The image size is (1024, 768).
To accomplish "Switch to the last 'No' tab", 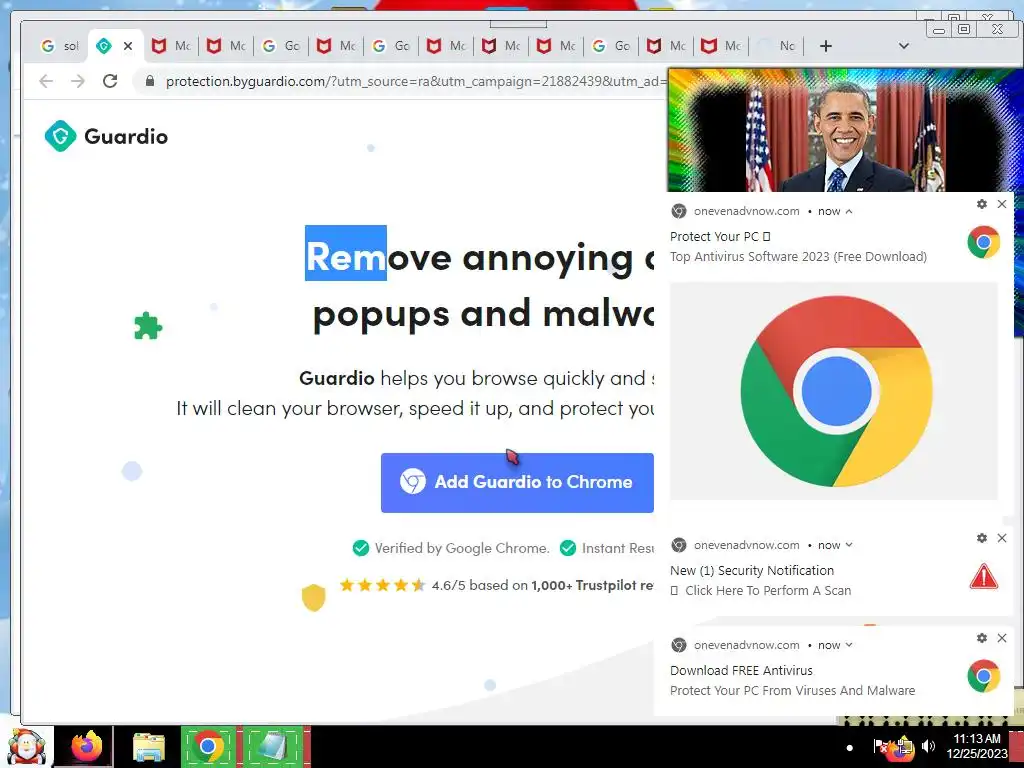I will point(777,46).
